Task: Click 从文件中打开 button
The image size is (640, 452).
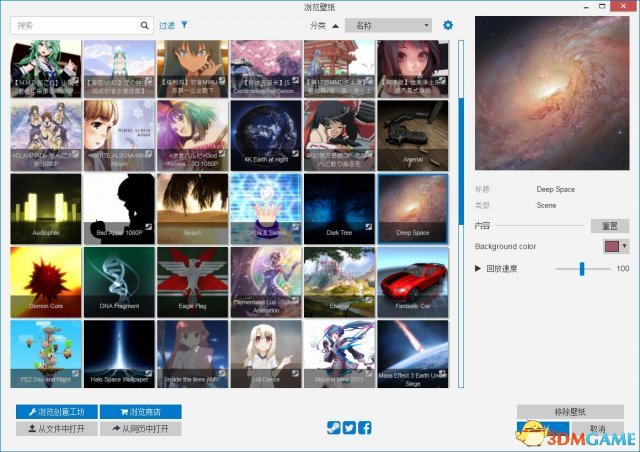Action: 57,429
